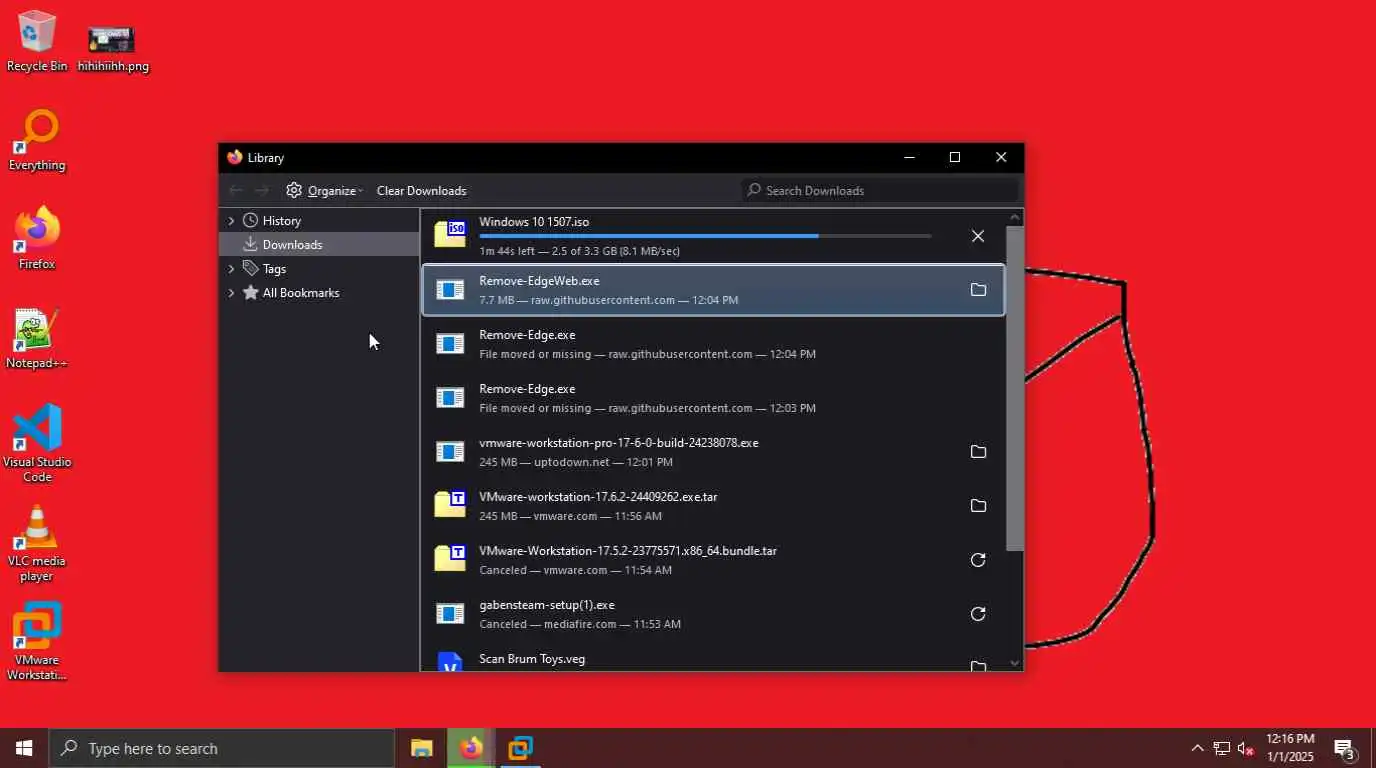Select the Scan Brum Toys.veg entry

click(713, 660)
